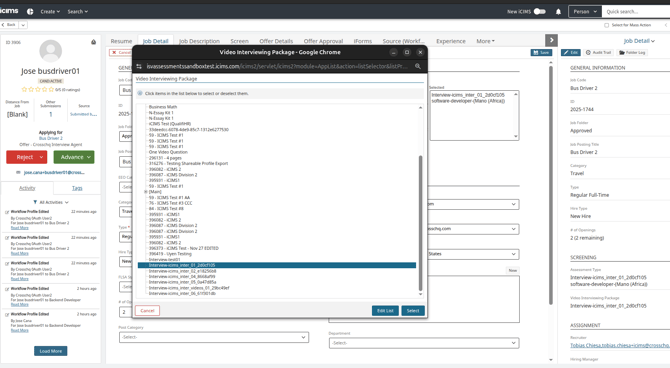Click the candidate avatar photo
The width and height of the screenshot is (670, 368).
(x=50, y=51)
